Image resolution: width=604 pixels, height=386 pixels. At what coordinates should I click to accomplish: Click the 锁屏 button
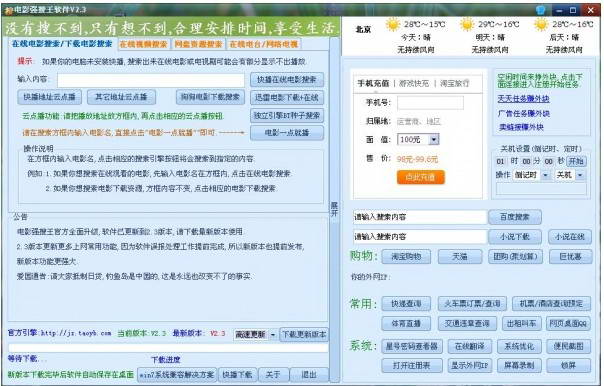568,365
